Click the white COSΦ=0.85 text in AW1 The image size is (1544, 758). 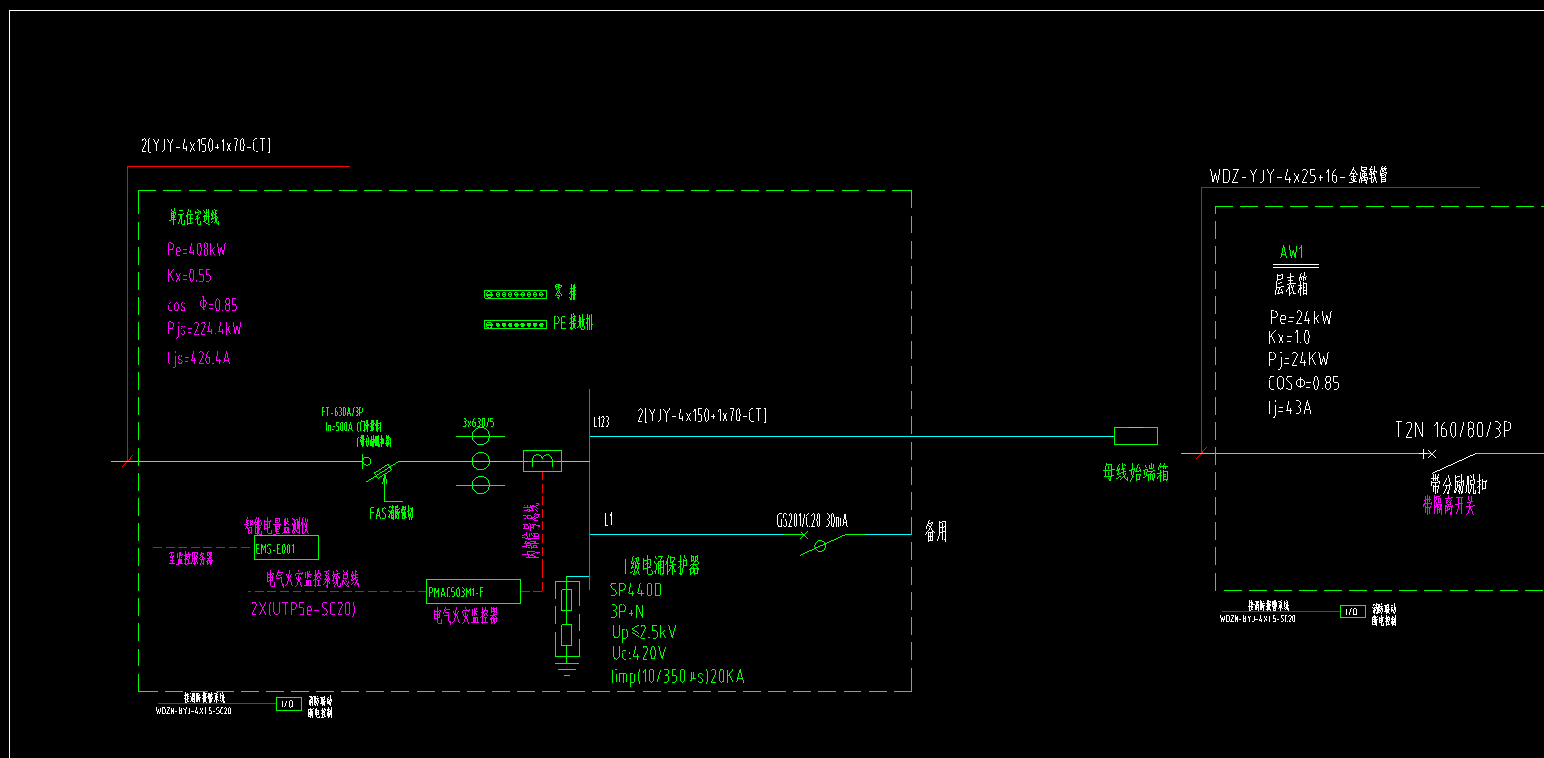point(1304,383)
